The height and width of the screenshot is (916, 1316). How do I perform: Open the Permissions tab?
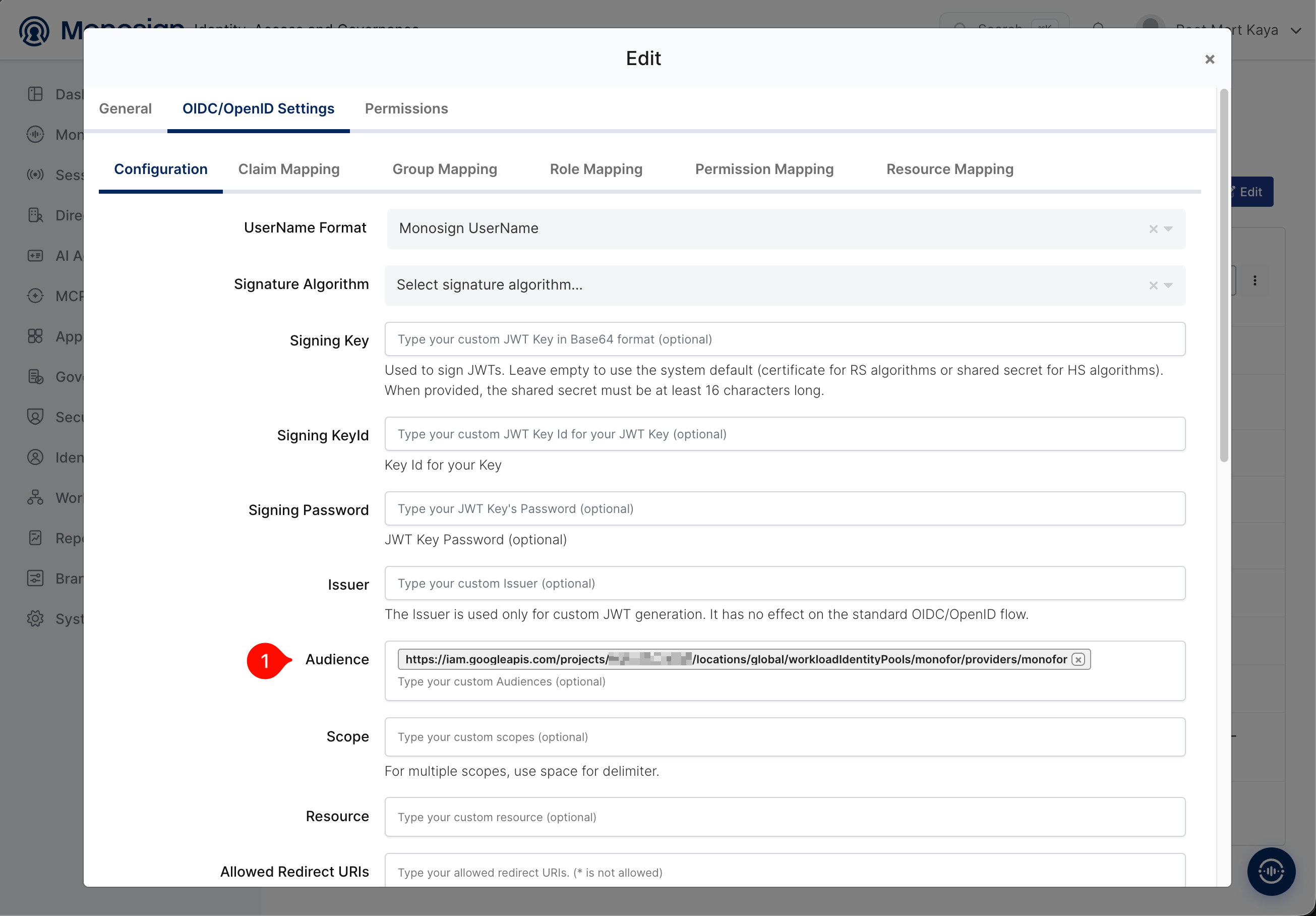406,109
